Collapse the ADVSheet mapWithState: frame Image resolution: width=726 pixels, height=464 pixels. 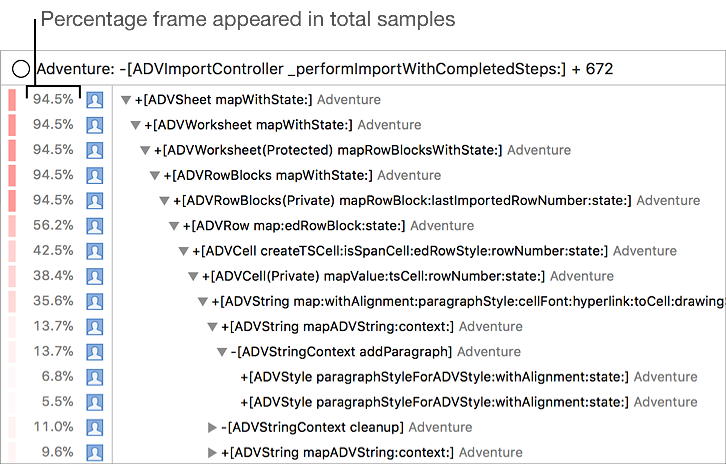point(126,100)
